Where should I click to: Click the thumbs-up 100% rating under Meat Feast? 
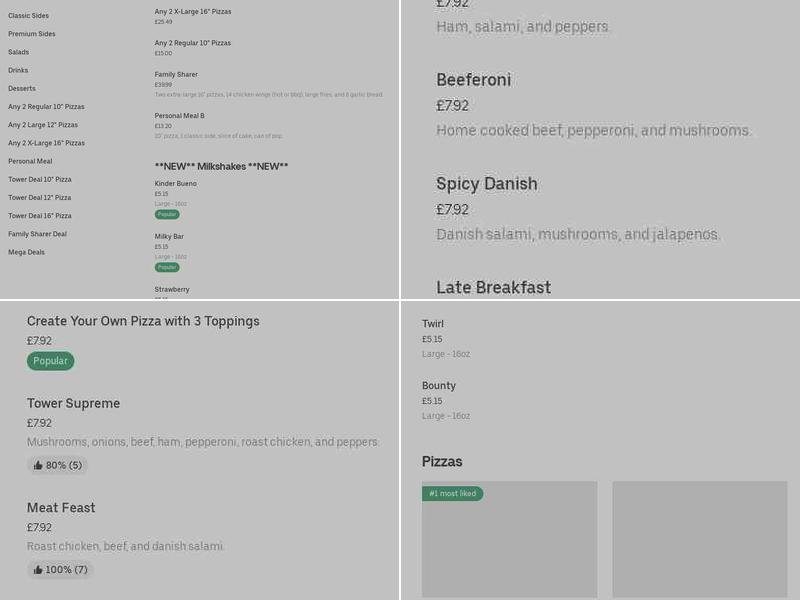[x=60, y=570]
